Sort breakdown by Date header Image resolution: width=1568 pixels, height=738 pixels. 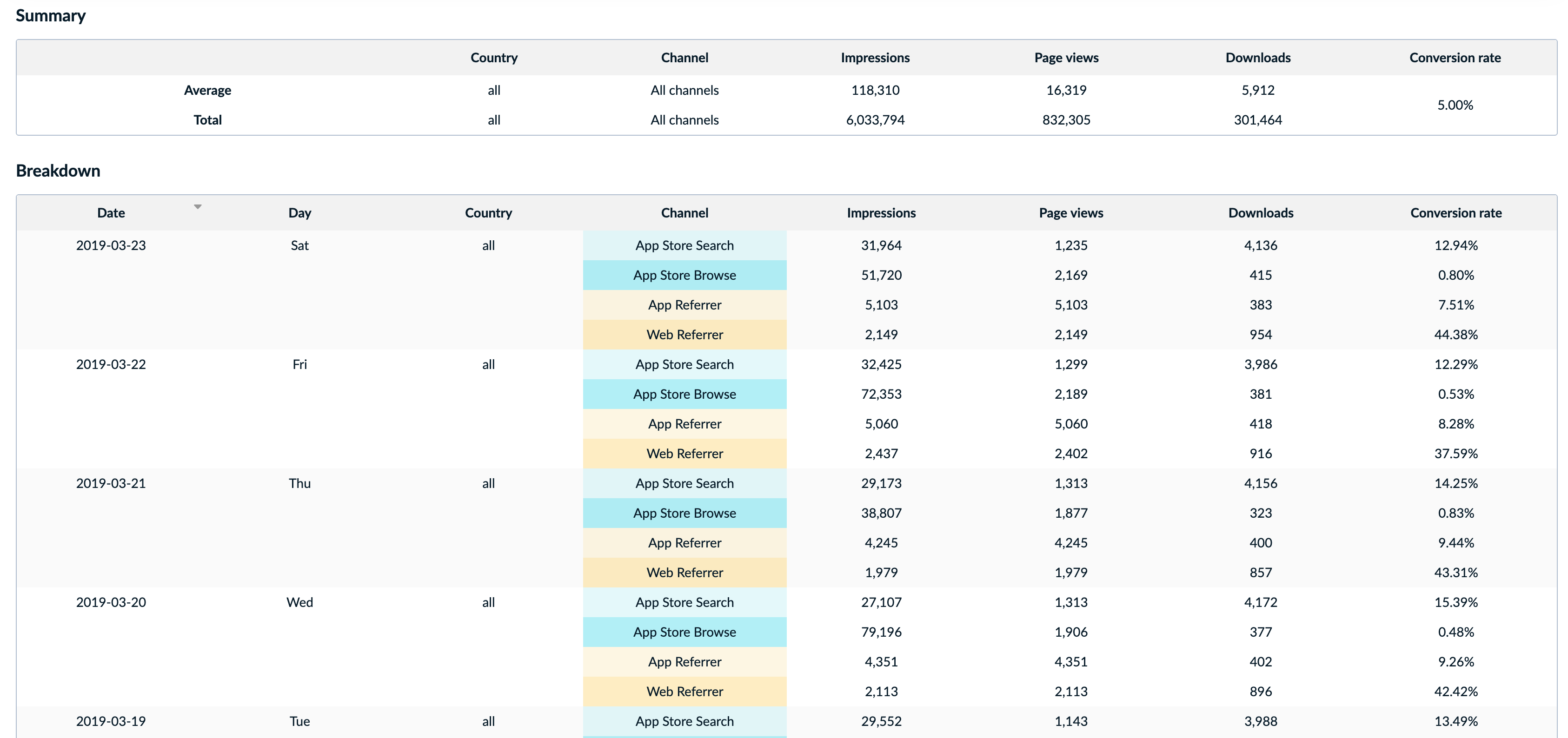(111, 213)
